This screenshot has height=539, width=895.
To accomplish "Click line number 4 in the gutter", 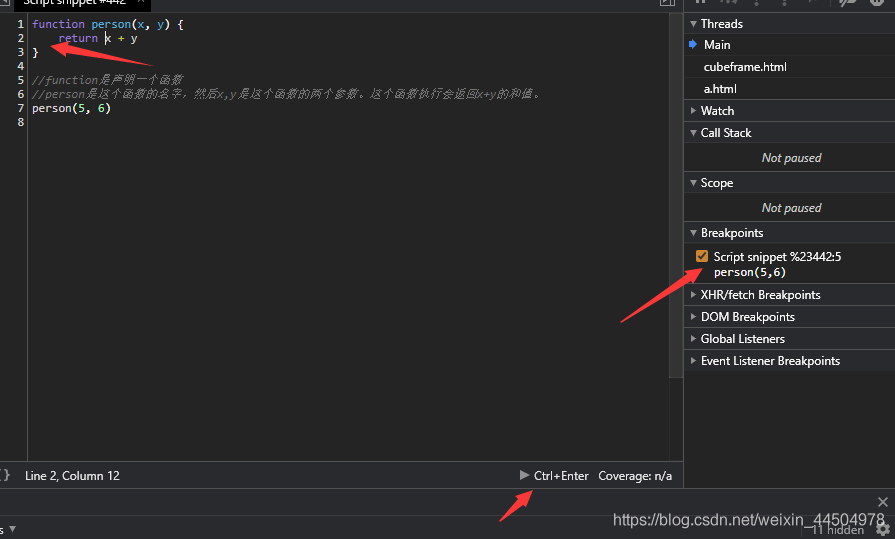I will click(21, 66).
